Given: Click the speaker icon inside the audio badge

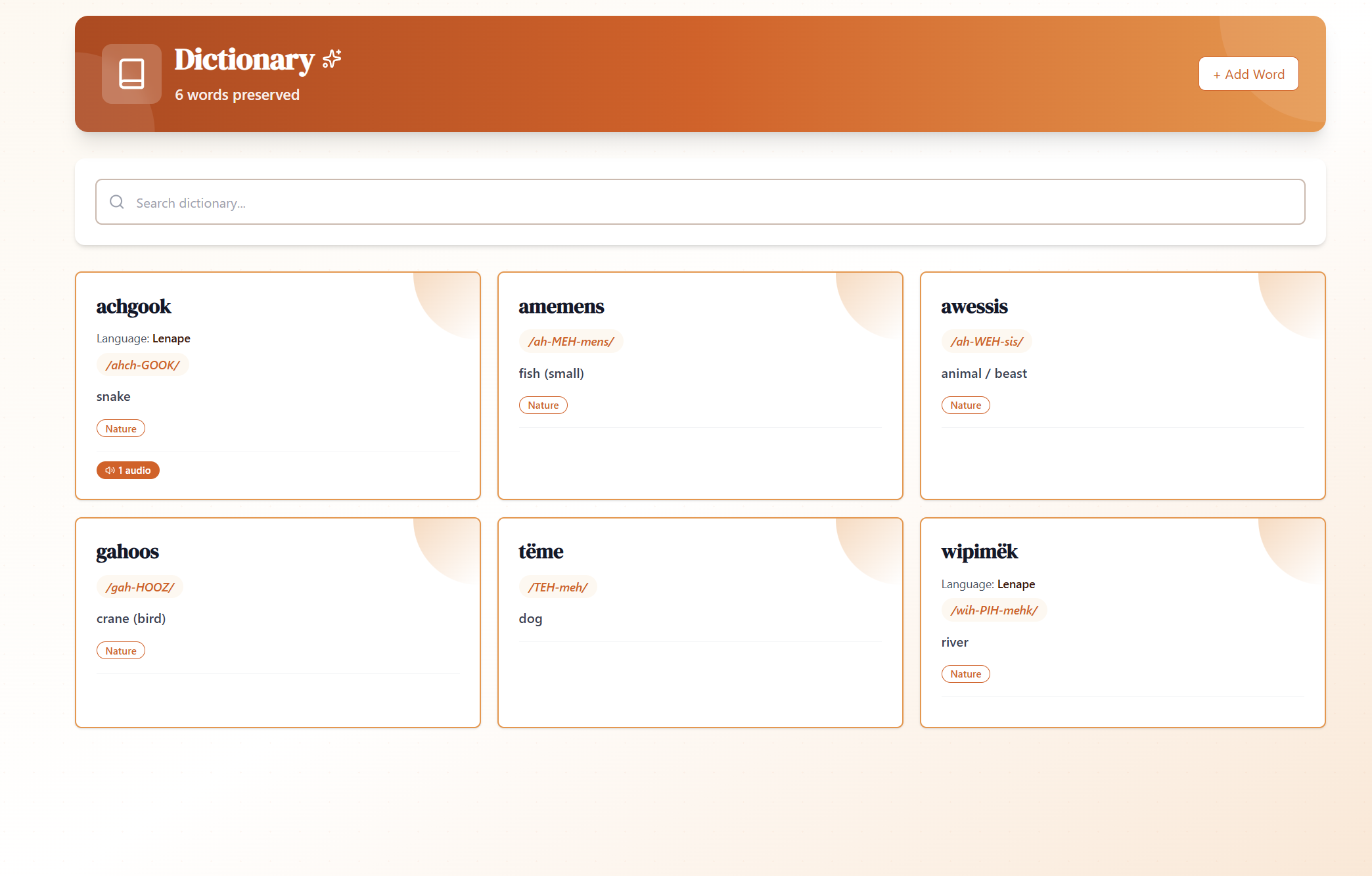Looking at the screenshot, I should click(110, 470).
